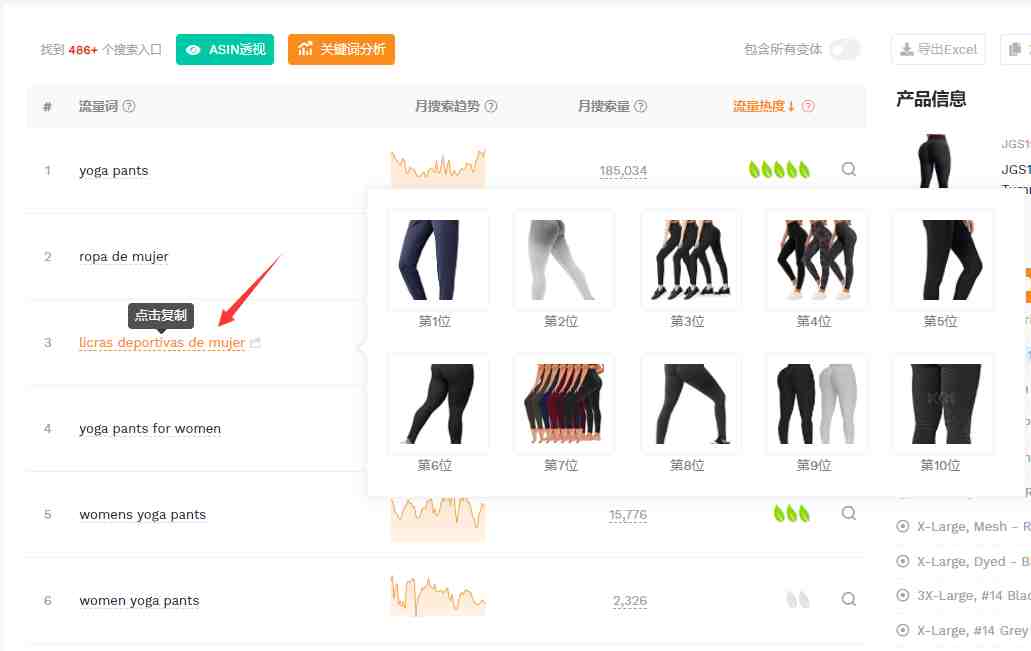Click search volume 185,034
1031x651 pixels.
pyautogui.click(x=623, y=171)
